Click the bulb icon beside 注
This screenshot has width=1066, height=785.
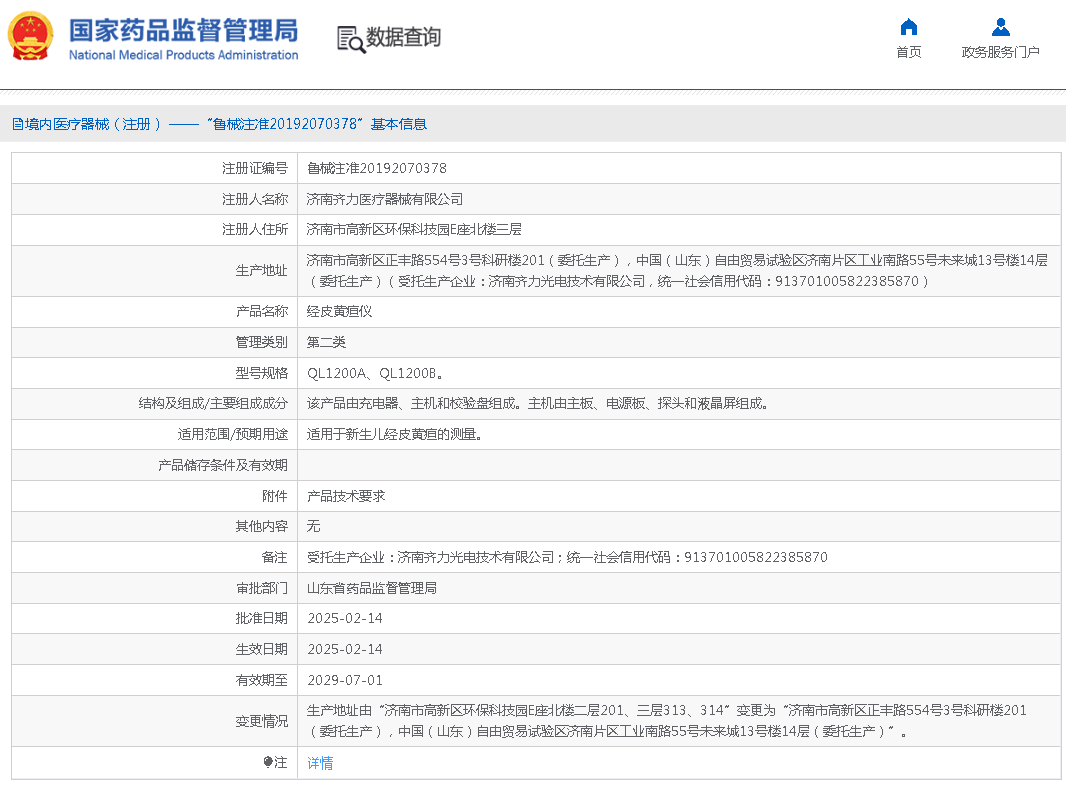[x=268, y=763]
